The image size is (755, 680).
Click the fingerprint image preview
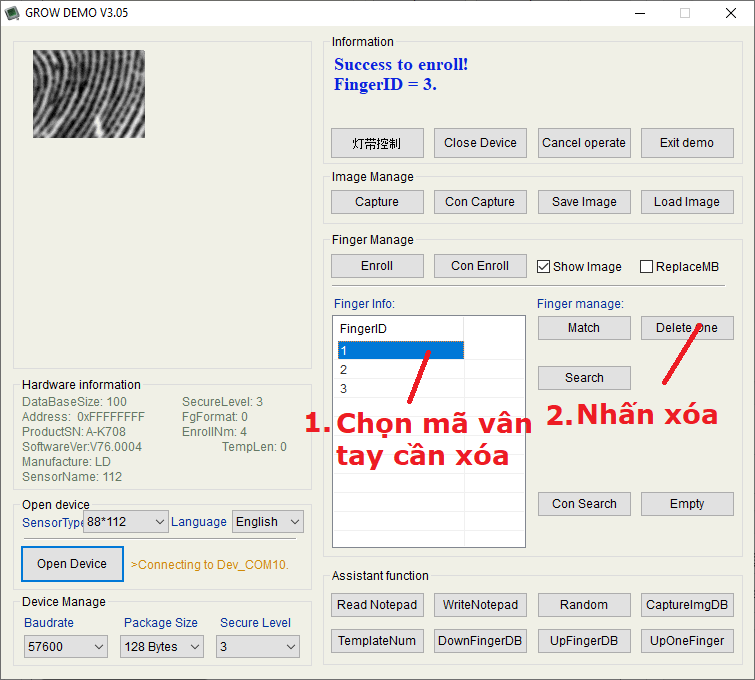click(x=89, y=94)
